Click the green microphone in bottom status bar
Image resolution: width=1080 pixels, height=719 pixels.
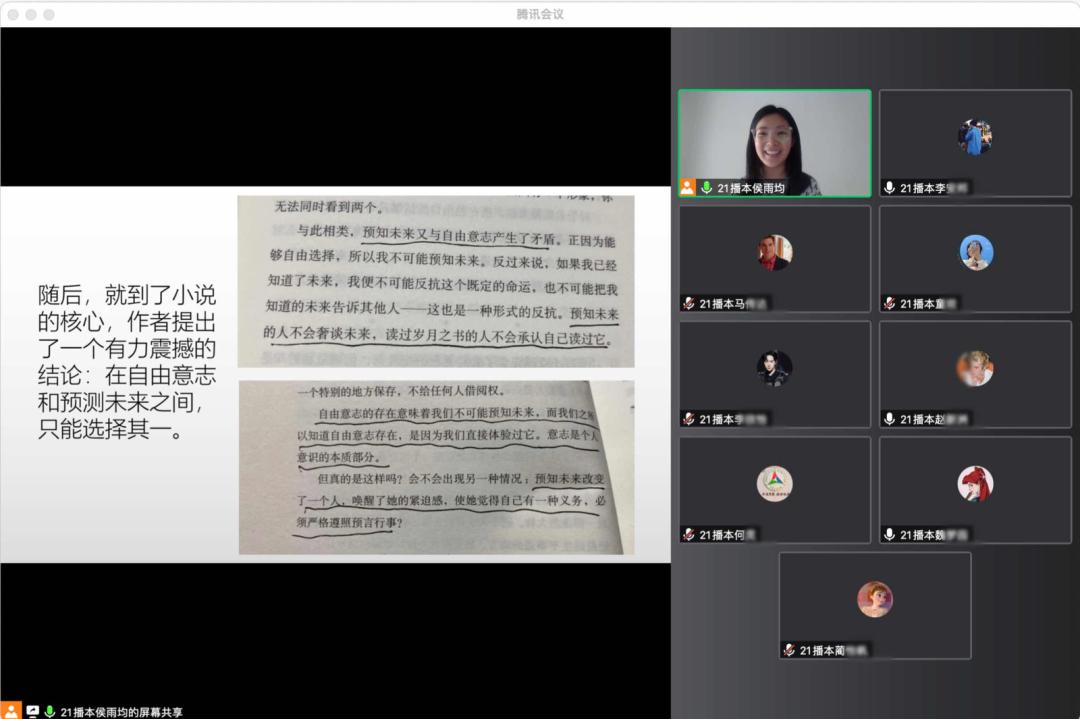click(50, 711)
